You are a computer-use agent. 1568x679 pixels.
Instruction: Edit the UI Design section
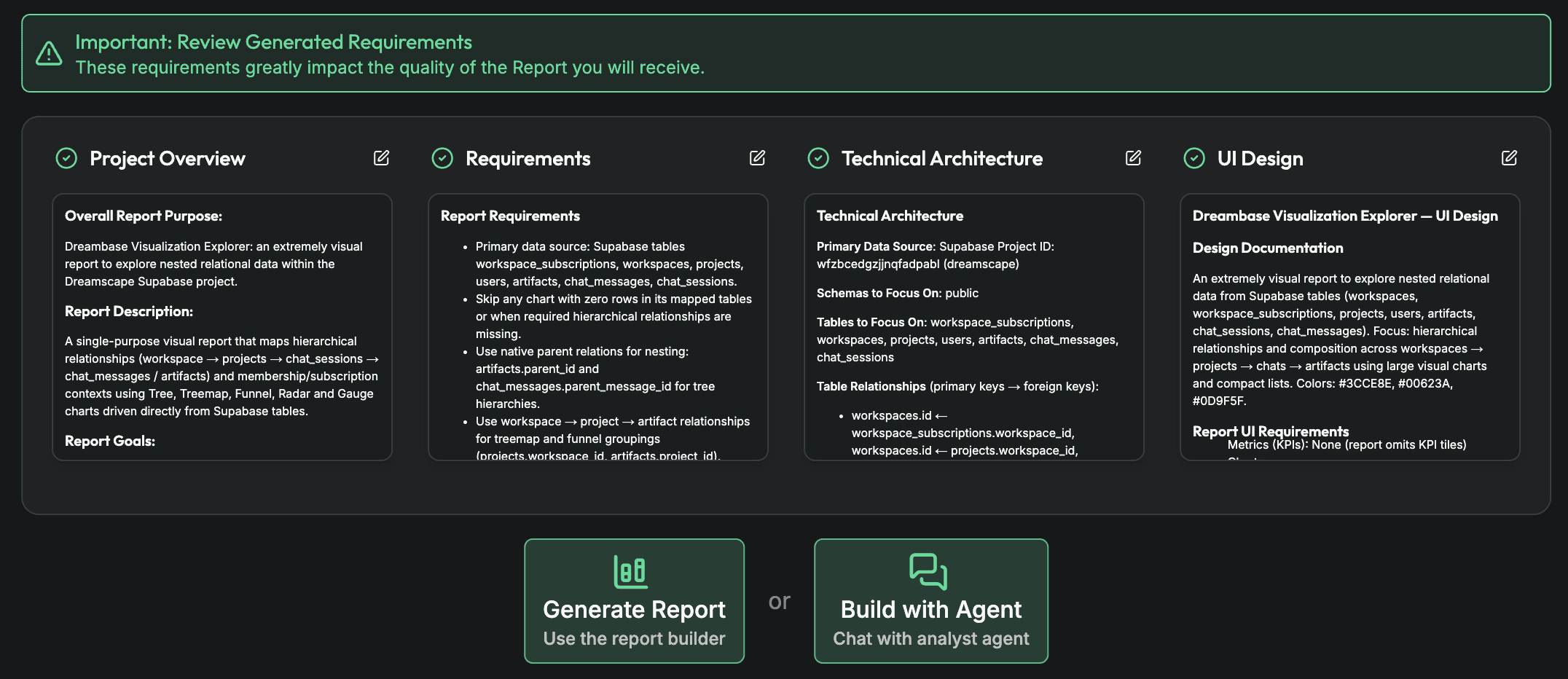(x=1509, y=158)
